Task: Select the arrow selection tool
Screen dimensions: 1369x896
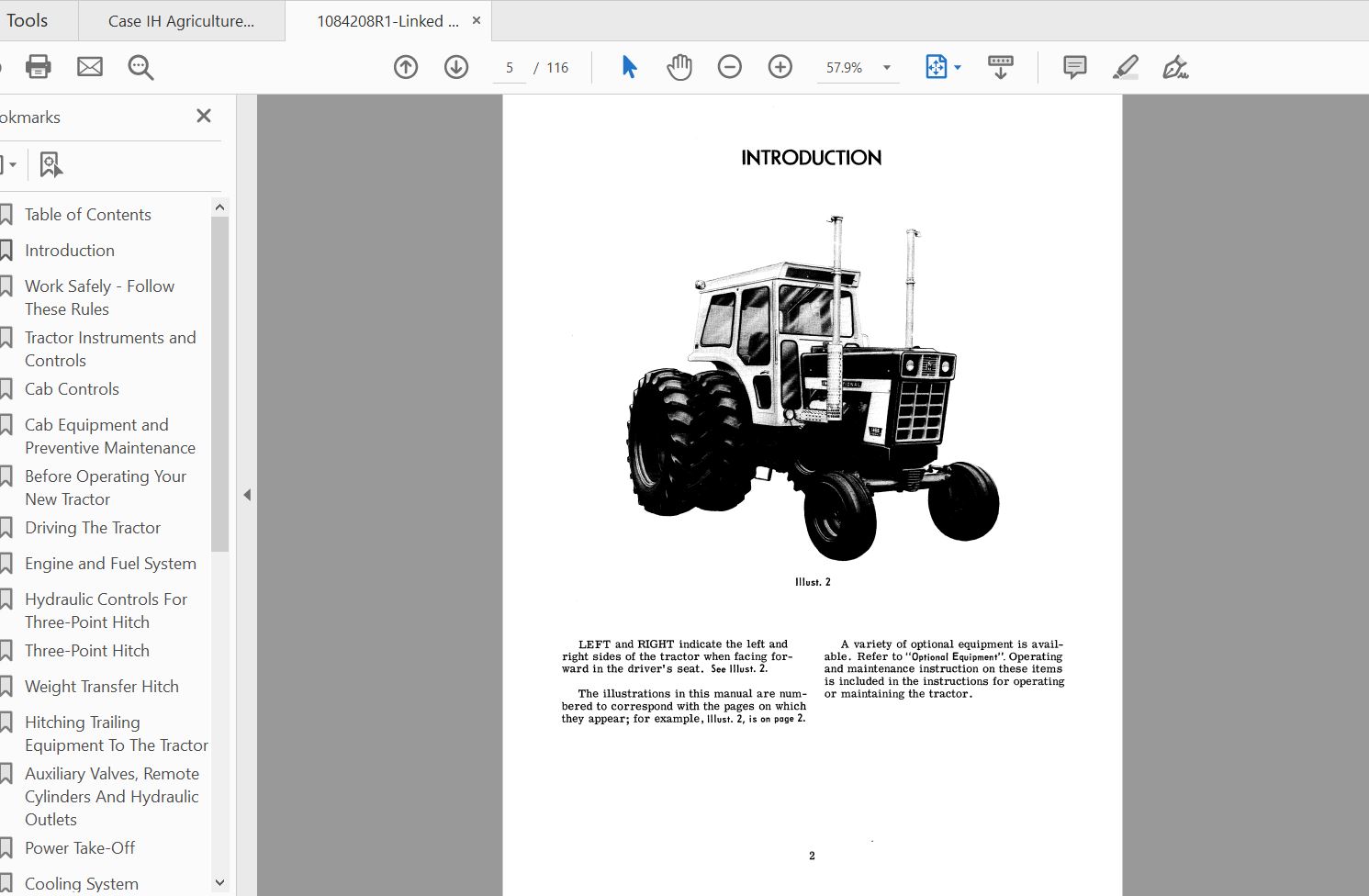Action: point(629,67)
